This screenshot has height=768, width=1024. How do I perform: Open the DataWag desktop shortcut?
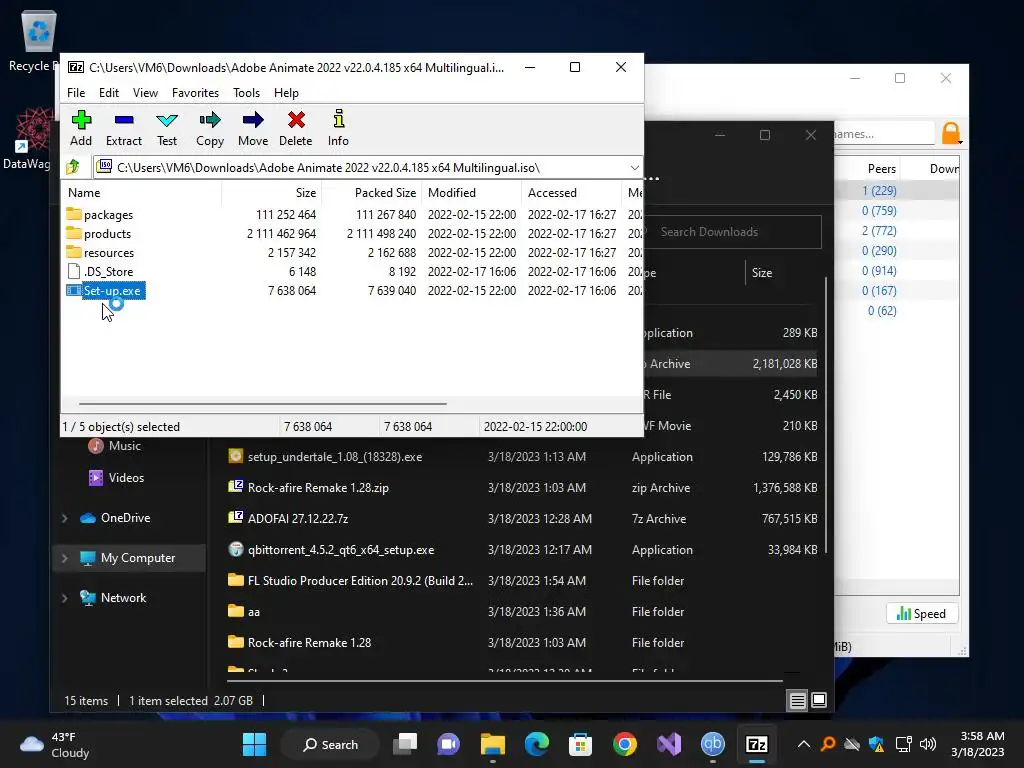(29, 139)
